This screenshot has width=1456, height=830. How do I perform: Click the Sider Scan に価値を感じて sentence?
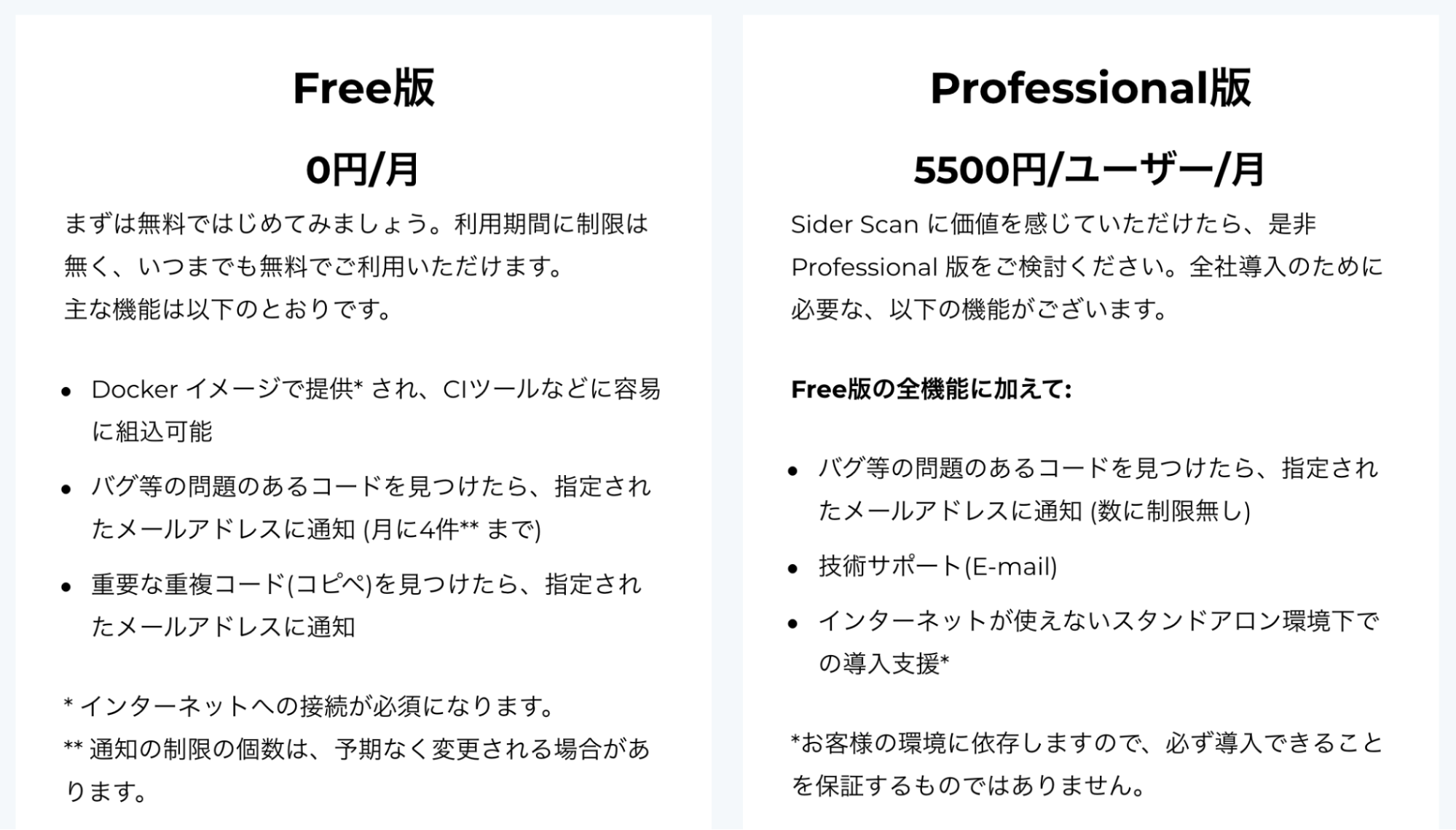(x=1053, y=224)
